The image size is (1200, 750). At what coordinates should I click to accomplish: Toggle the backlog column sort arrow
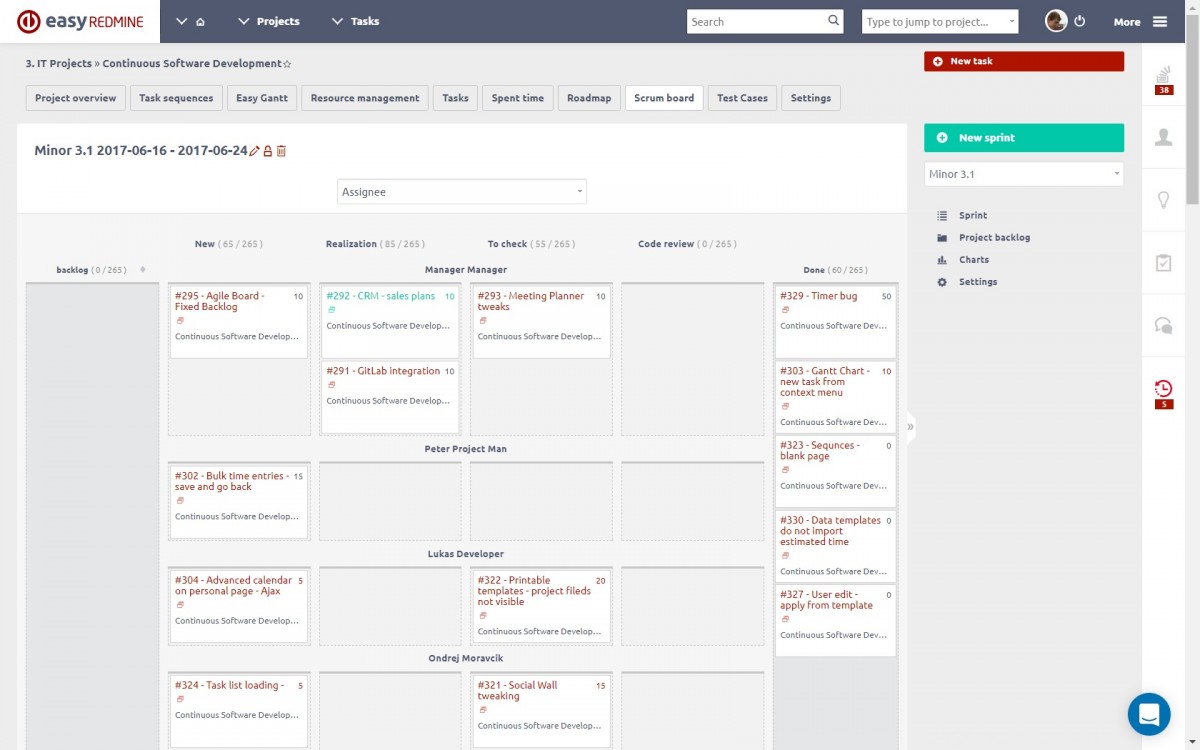(142, 269)
